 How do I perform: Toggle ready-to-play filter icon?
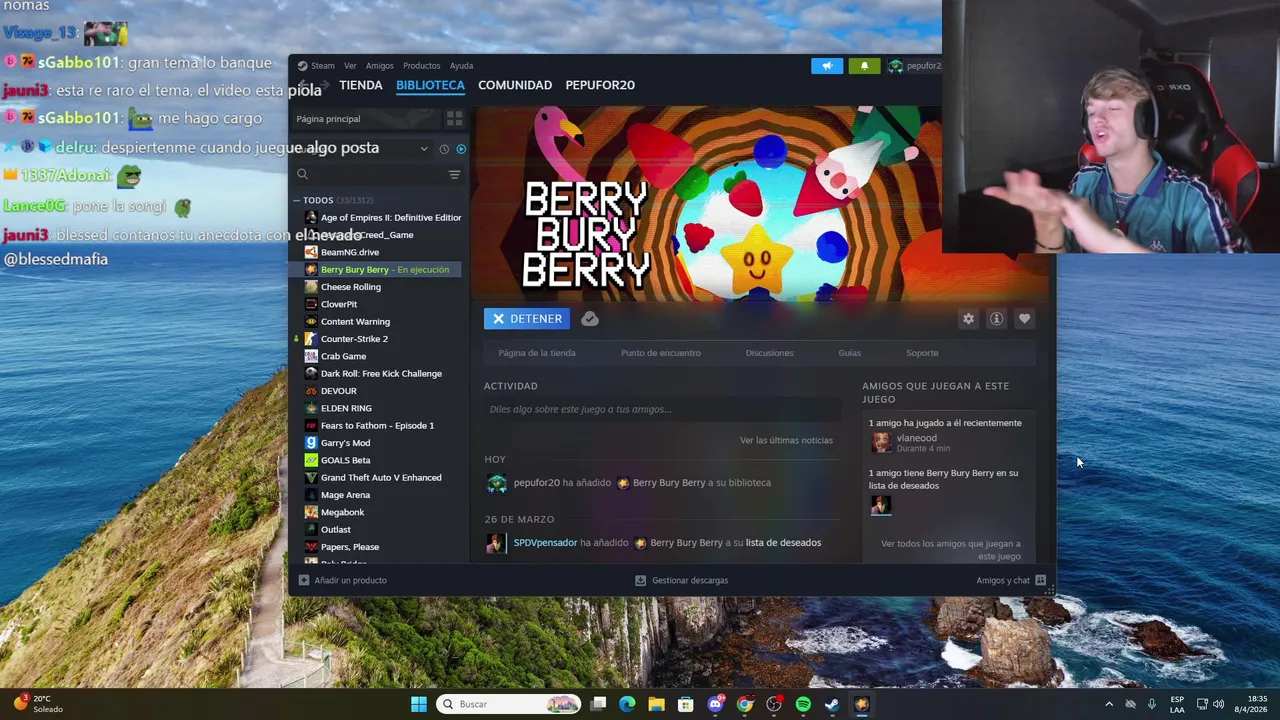point(461,149)
